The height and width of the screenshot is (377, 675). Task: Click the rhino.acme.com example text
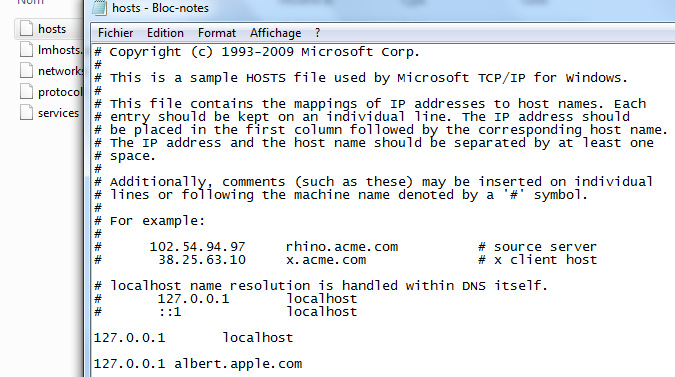[x=342, y=247]
